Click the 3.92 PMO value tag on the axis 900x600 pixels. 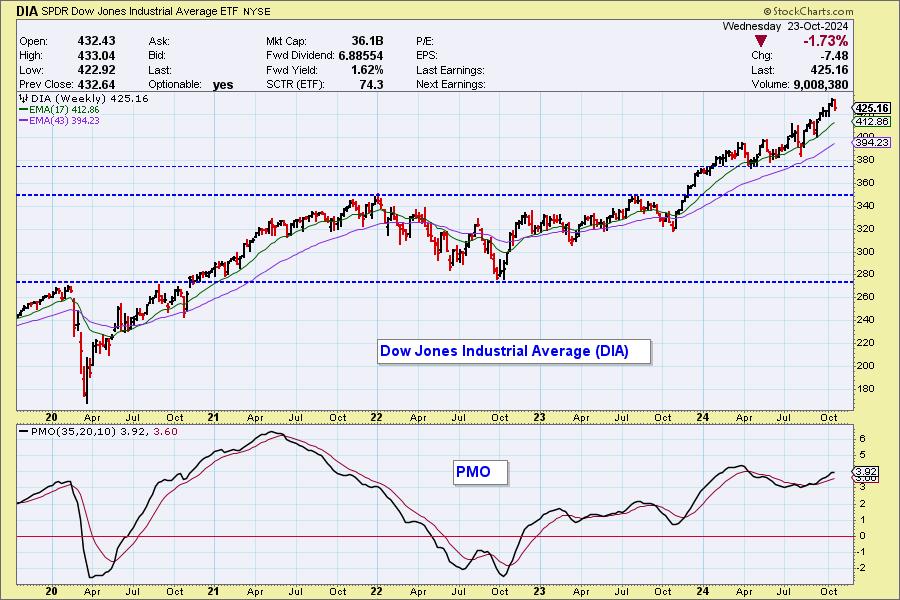pyautogui.click(x=867, y=472)
